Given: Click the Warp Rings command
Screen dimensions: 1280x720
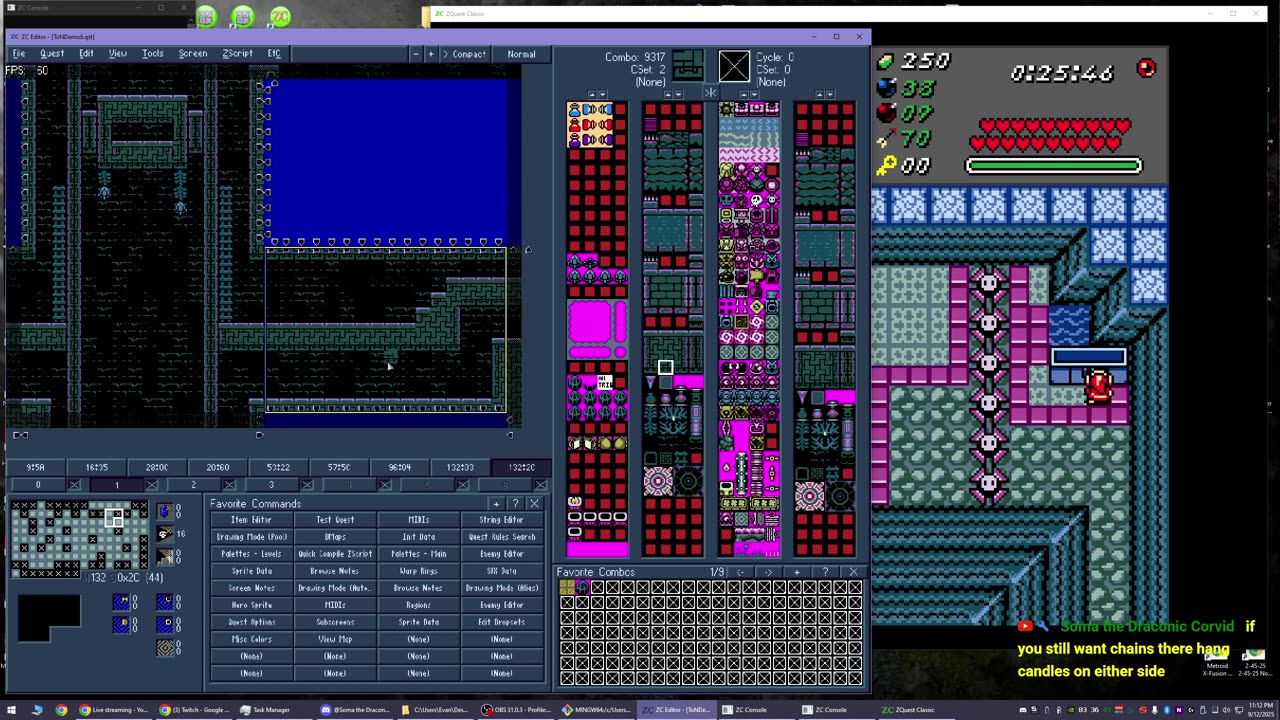Looking at the screenshot, I should [418, 571].
